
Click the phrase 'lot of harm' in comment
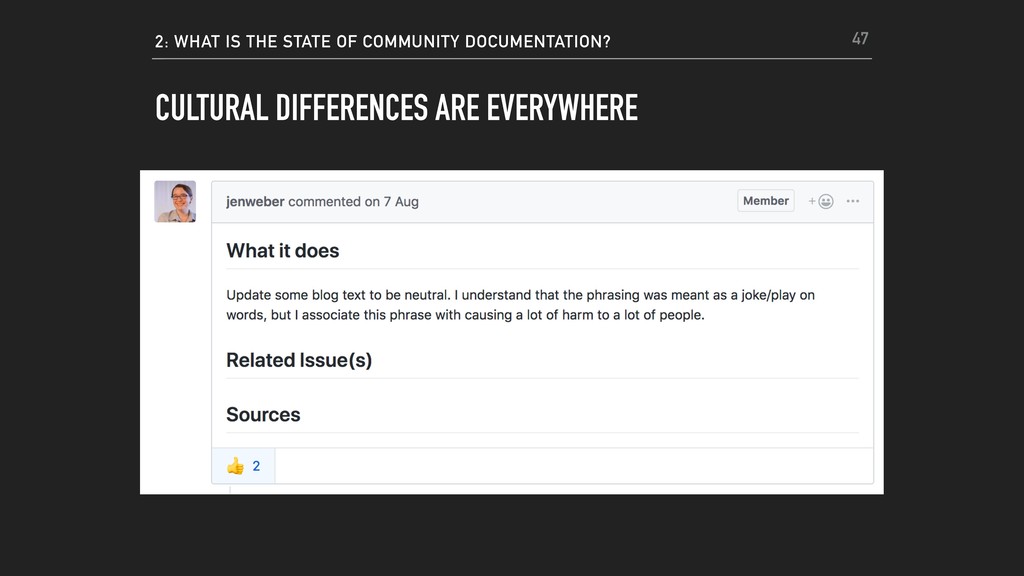point(559,315)
